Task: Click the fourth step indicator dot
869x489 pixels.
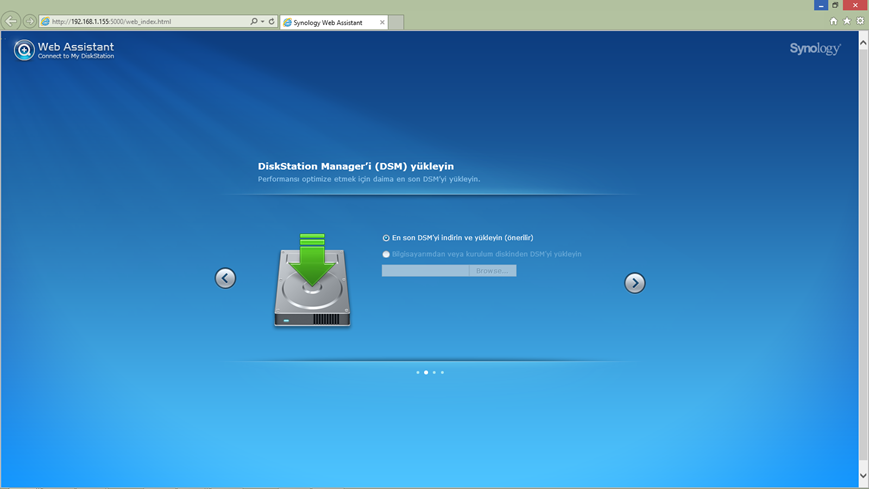Action: click(x=442, y=373)
